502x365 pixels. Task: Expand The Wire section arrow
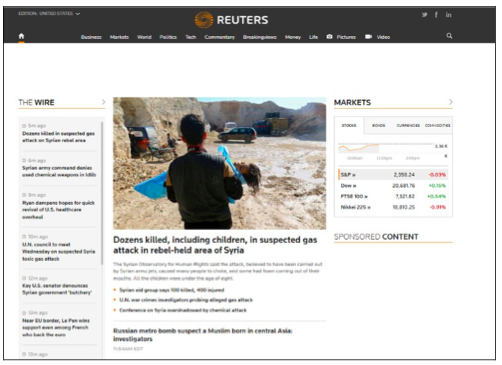(x=103, y=102)
